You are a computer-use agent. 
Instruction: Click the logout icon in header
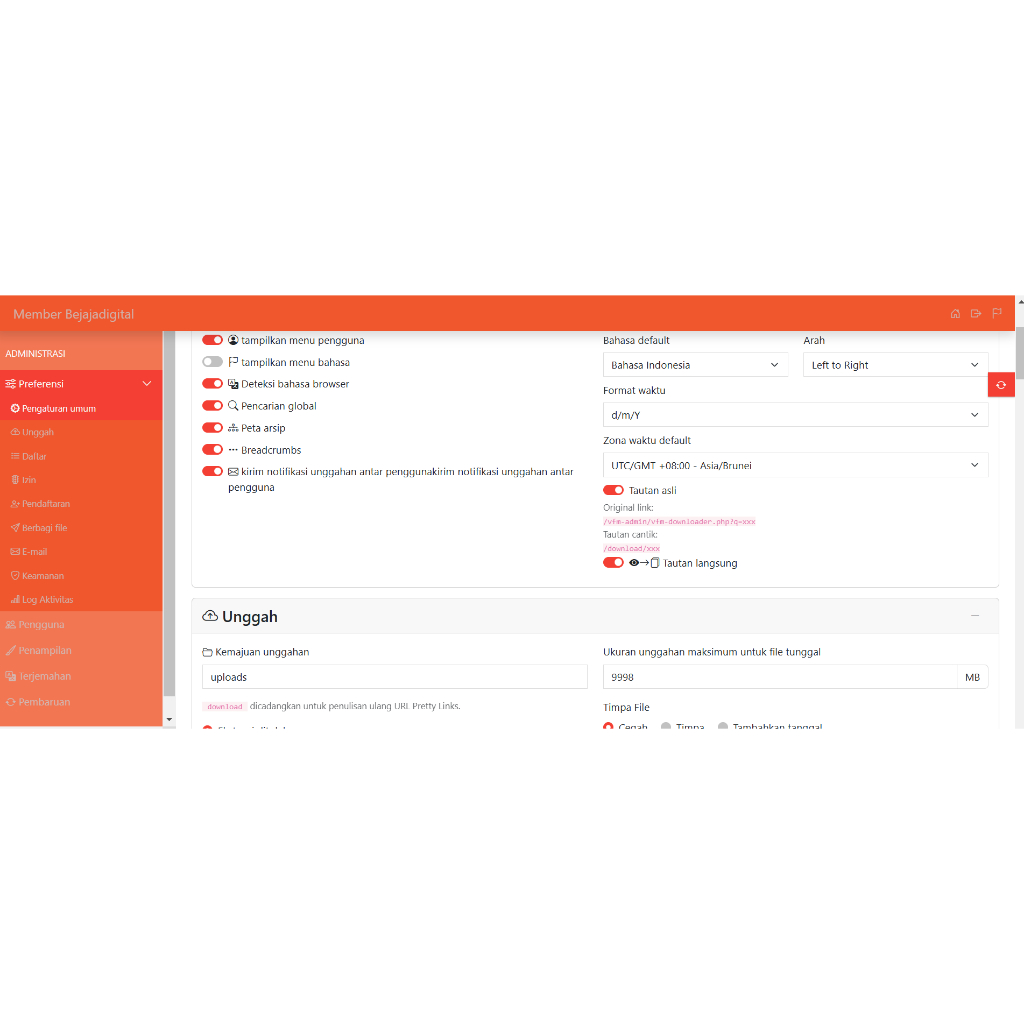tap(976, 313)
